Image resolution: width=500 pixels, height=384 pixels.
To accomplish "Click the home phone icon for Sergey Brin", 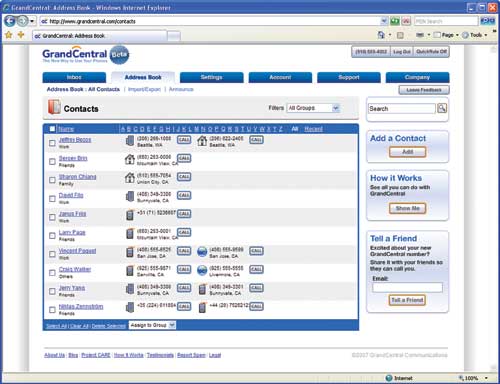I will pyautogui.click(x=129, y=159).
